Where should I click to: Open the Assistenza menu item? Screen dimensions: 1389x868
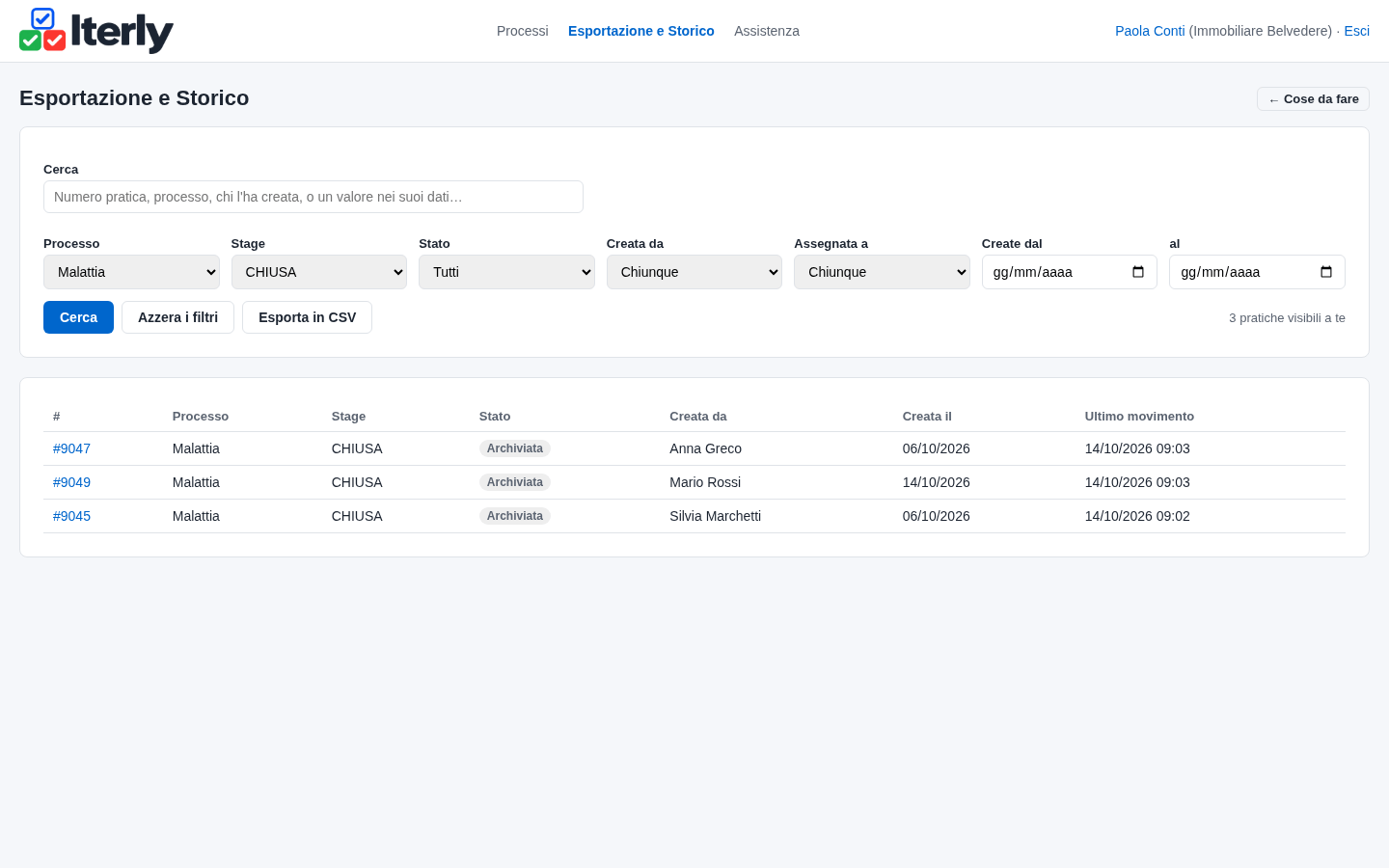pyautogui.click(x=767, y=31)
